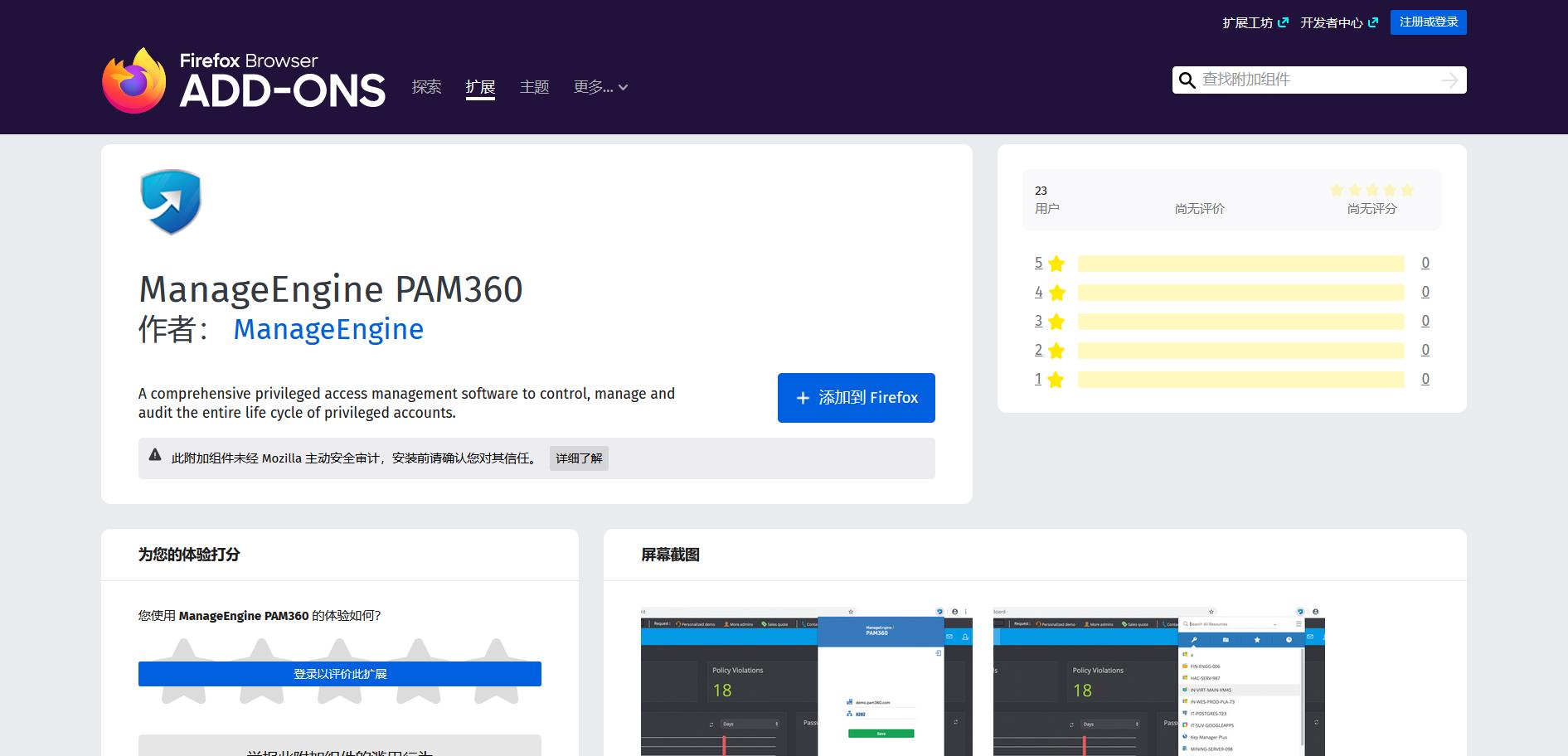The height and width of the screenshot is (756, 1568).
Task: Focus the 查找附加组件 search field
Action: (1318, 80)
